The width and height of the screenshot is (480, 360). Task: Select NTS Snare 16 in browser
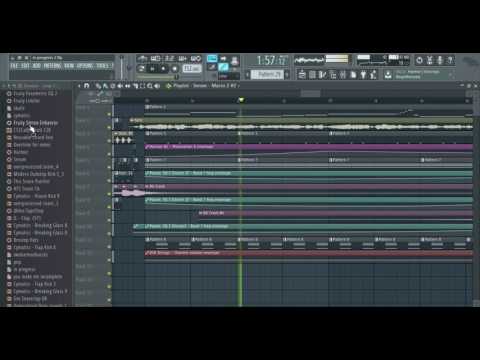click(x=26, y=189)
